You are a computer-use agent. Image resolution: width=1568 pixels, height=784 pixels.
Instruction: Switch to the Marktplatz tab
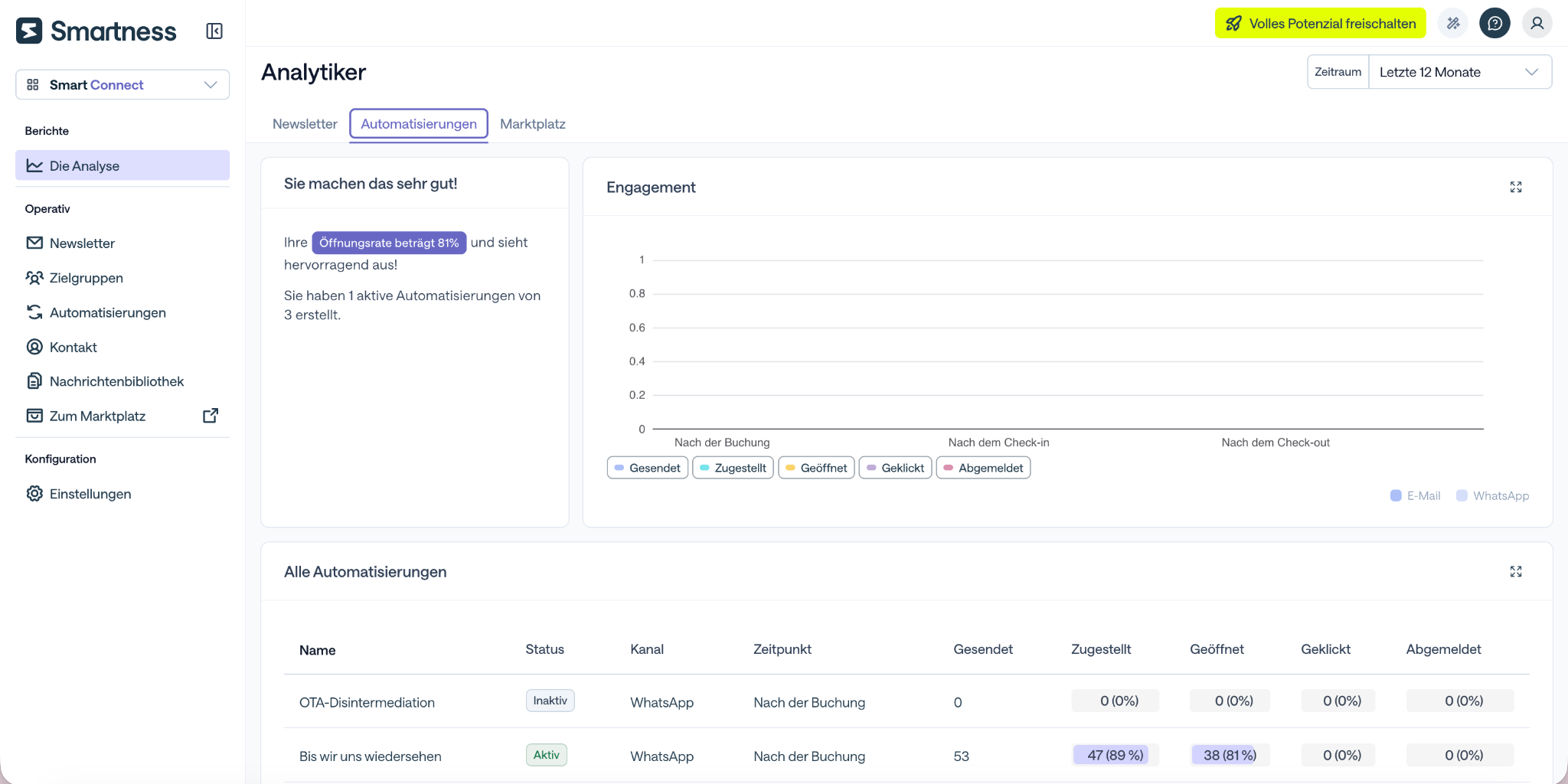[x=533, y=124]
